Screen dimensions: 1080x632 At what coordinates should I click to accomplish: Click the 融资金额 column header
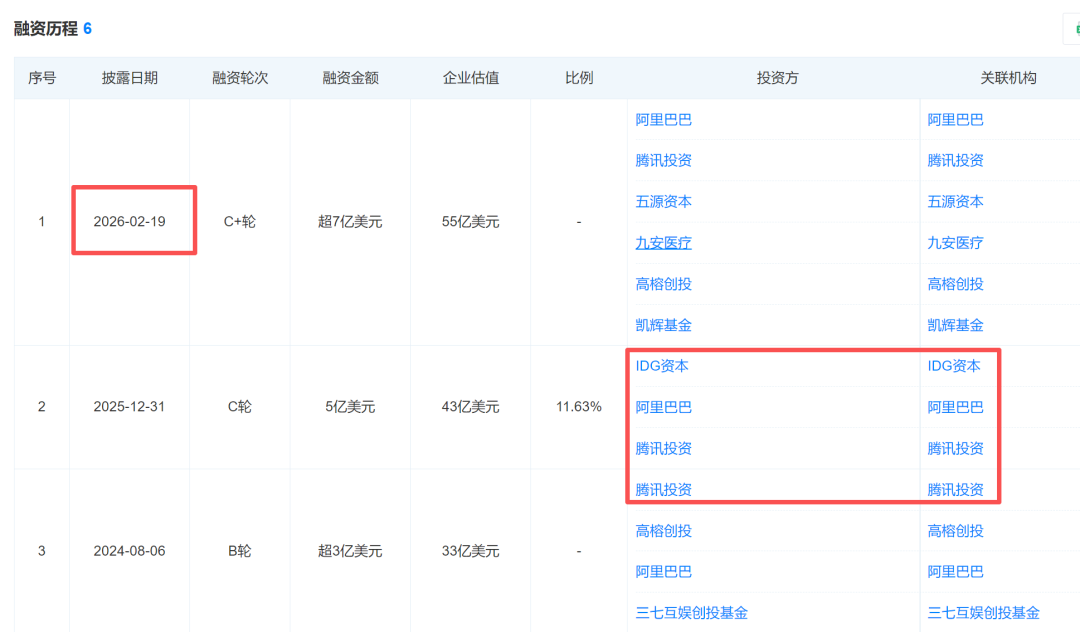[350, 78]
